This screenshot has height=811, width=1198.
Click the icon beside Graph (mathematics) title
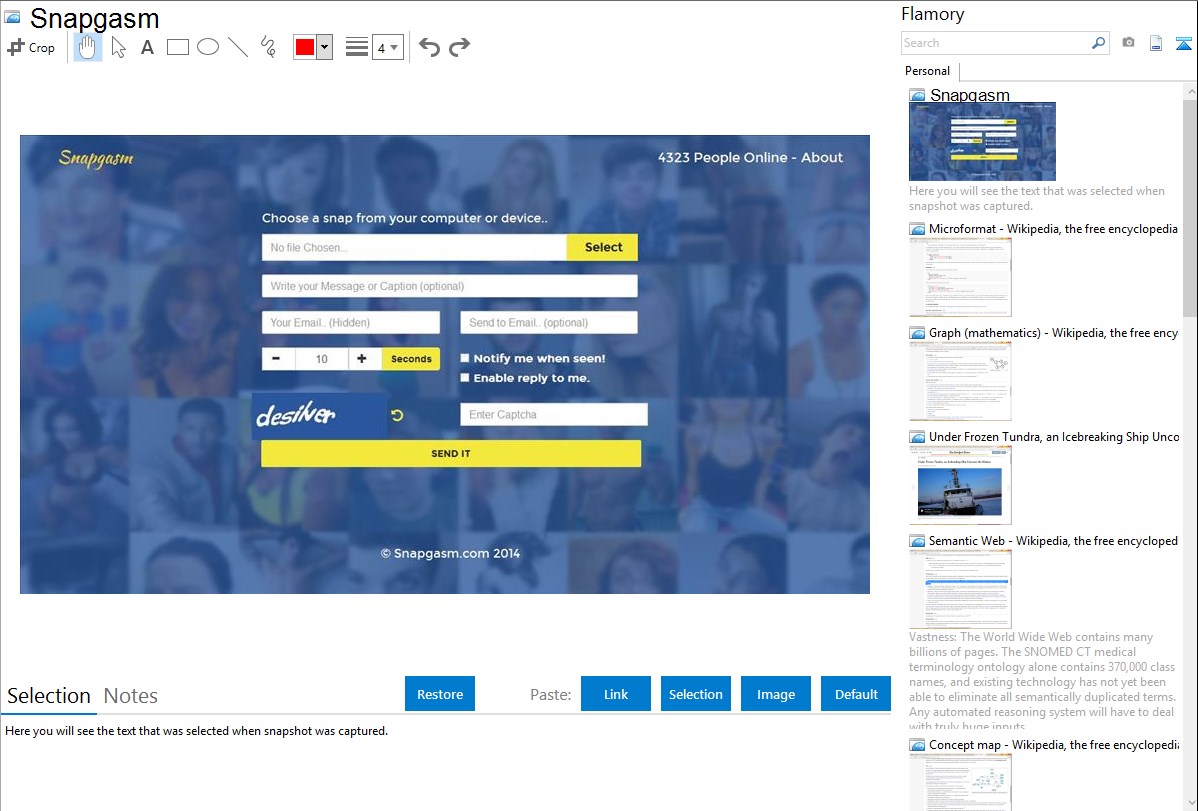click(917, 333)
